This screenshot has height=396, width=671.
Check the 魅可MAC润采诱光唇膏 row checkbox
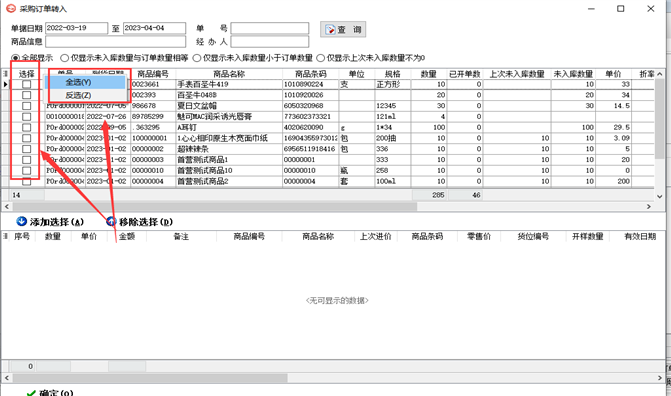(x=27, y=116)
